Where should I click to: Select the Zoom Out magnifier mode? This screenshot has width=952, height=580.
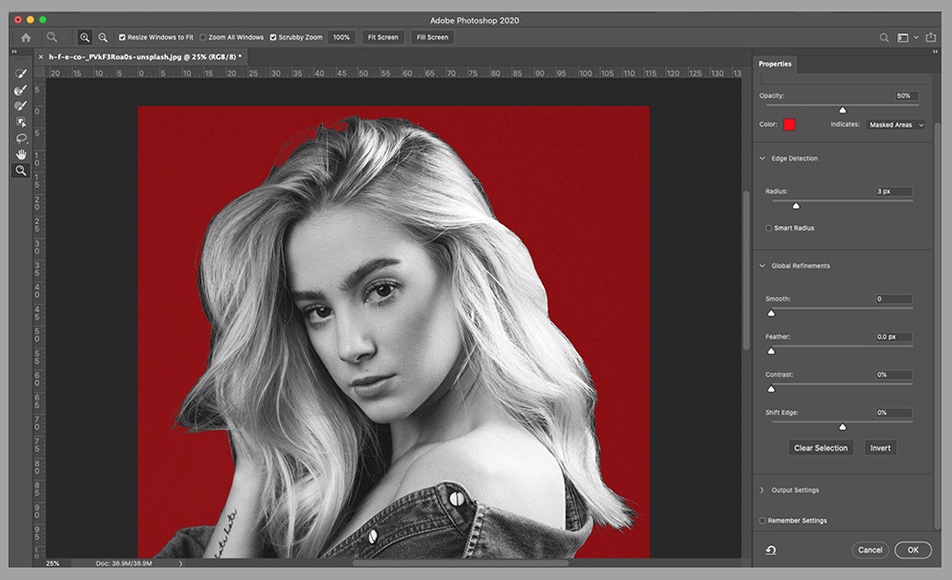pyautogui.click(x=103, y=38)
